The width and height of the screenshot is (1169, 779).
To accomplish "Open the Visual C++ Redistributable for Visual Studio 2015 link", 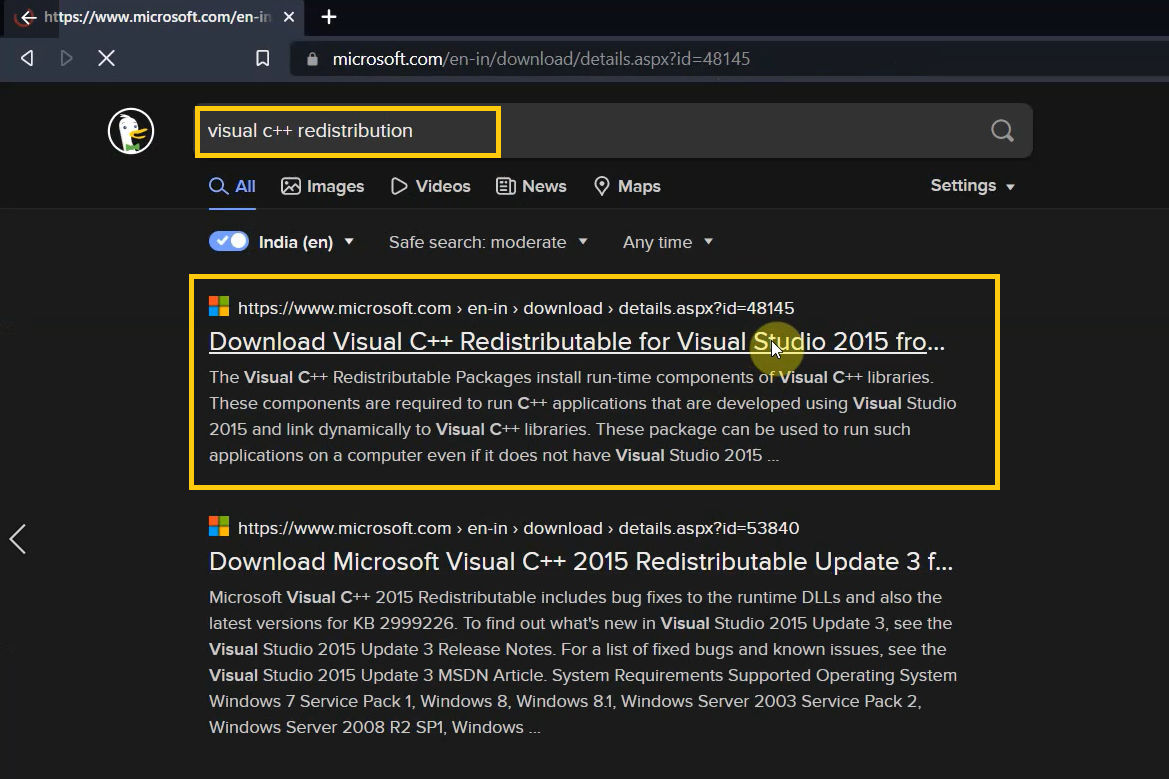I will click(500, 341).
